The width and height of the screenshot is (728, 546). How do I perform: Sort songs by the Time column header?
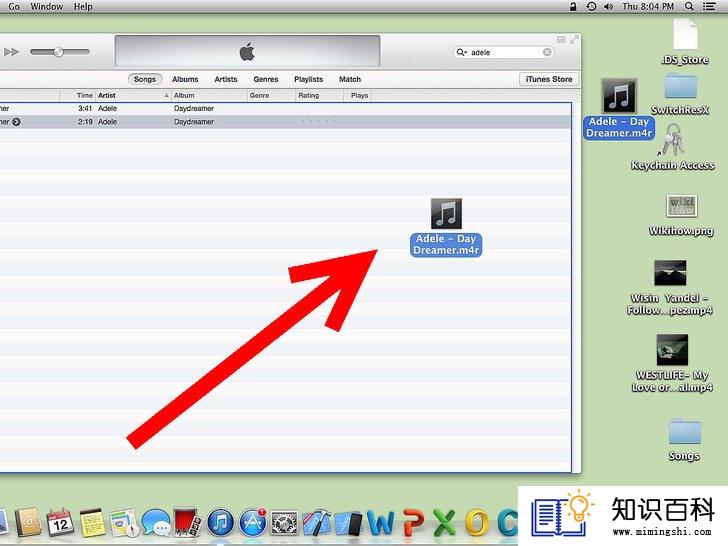(x=78, y=95)
